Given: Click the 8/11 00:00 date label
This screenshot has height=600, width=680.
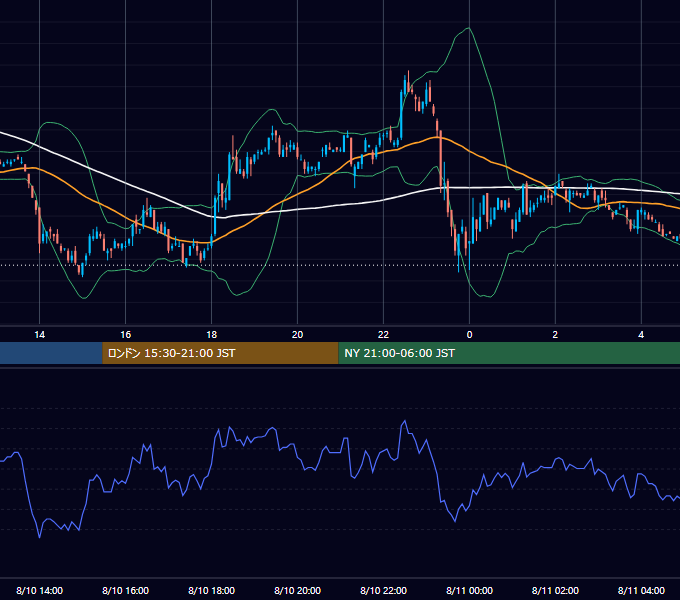Looking at the screenshot, I should click(469, 590).
